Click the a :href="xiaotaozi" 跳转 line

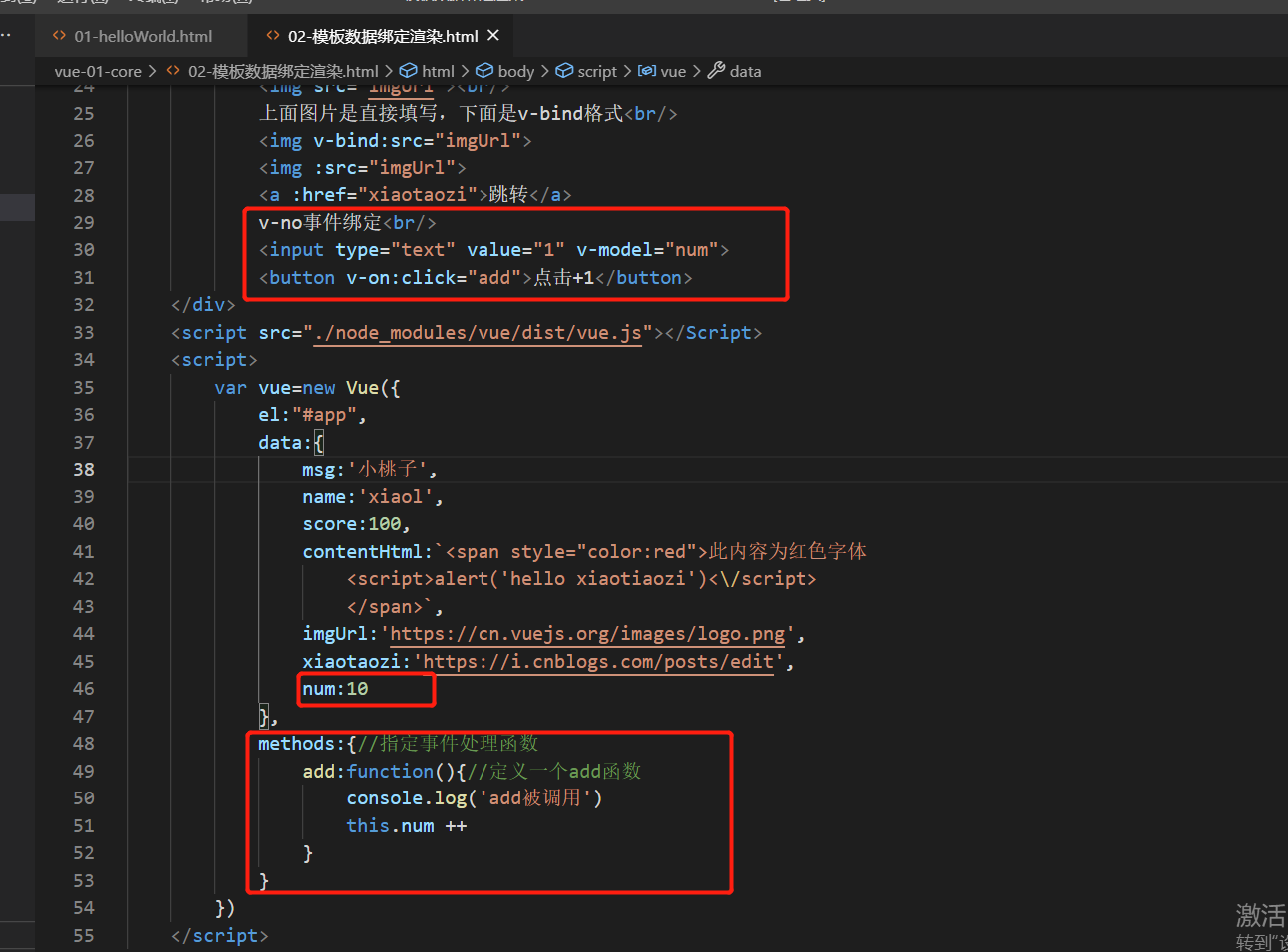[x=415, y=195]
